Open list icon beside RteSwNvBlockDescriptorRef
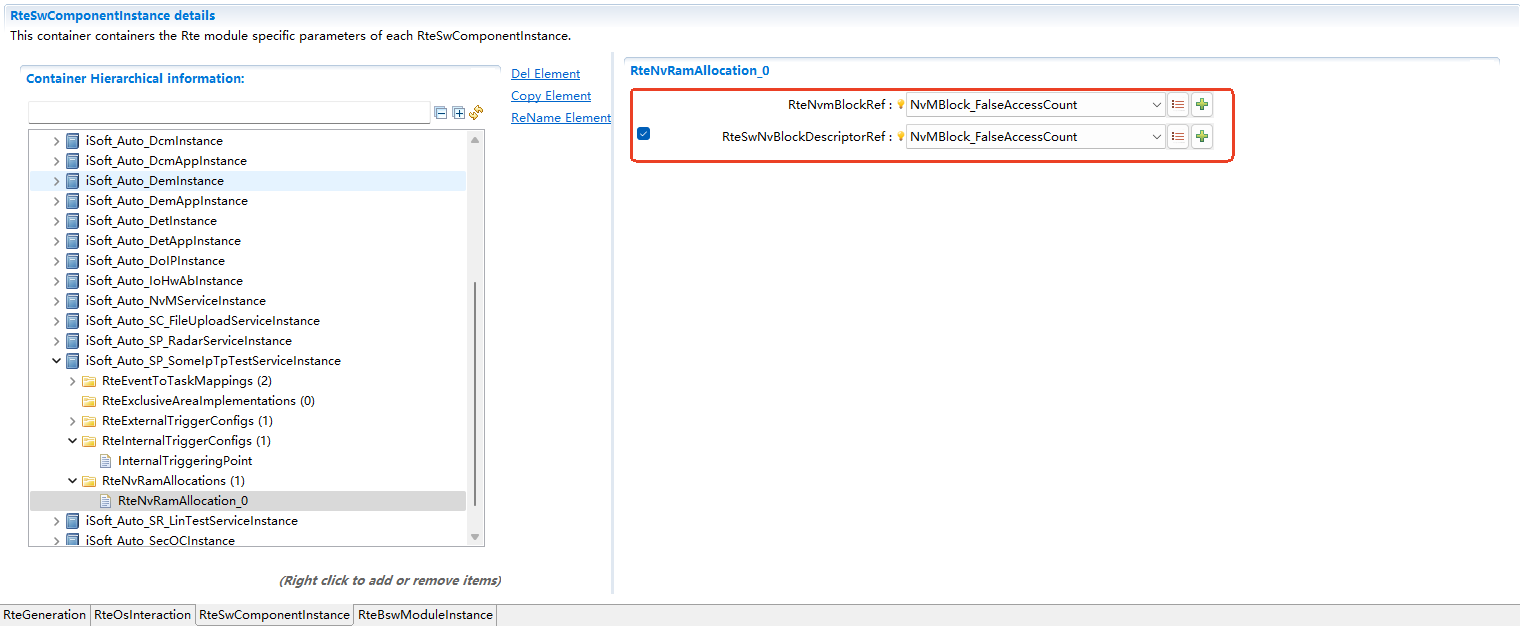 1178,137
